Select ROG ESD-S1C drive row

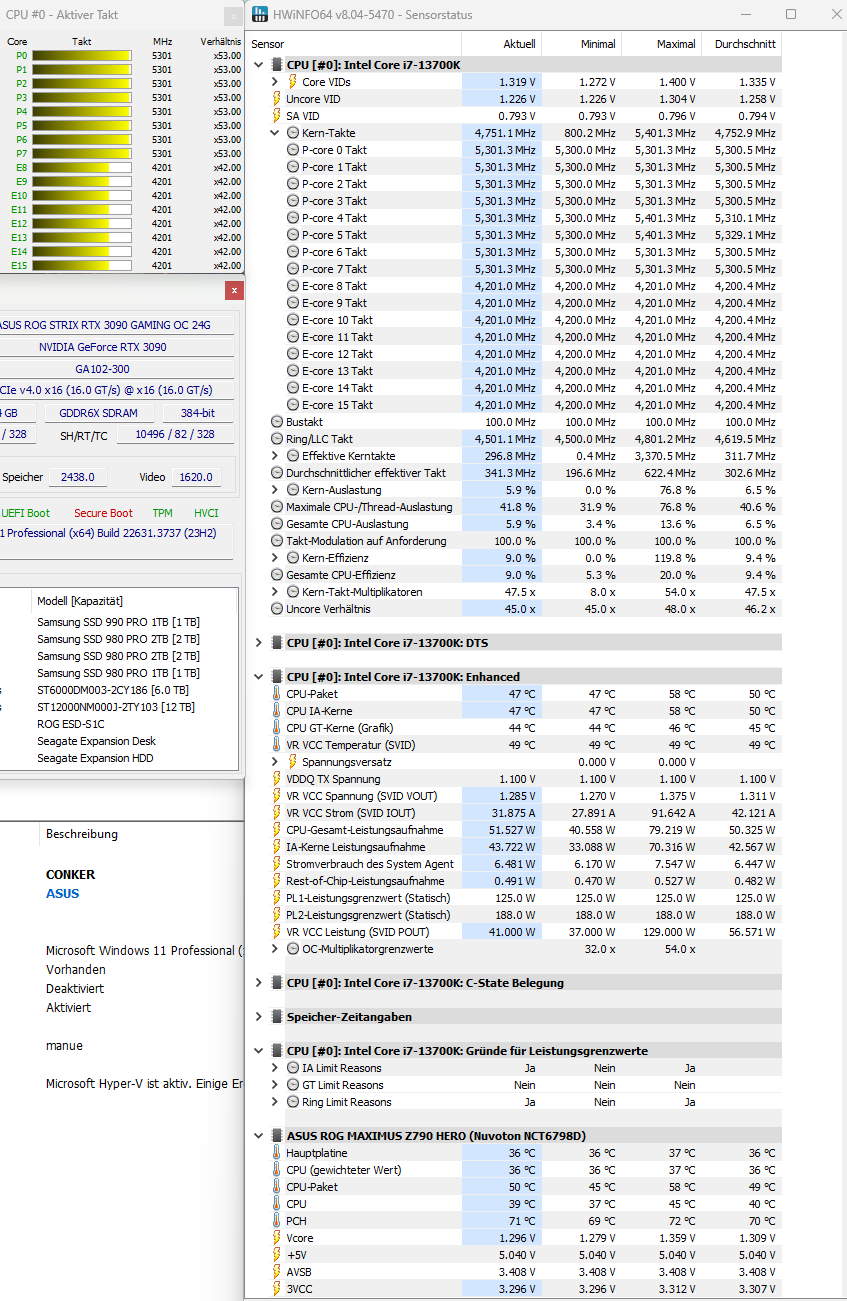pyautogui.click(x=118, y=724)
